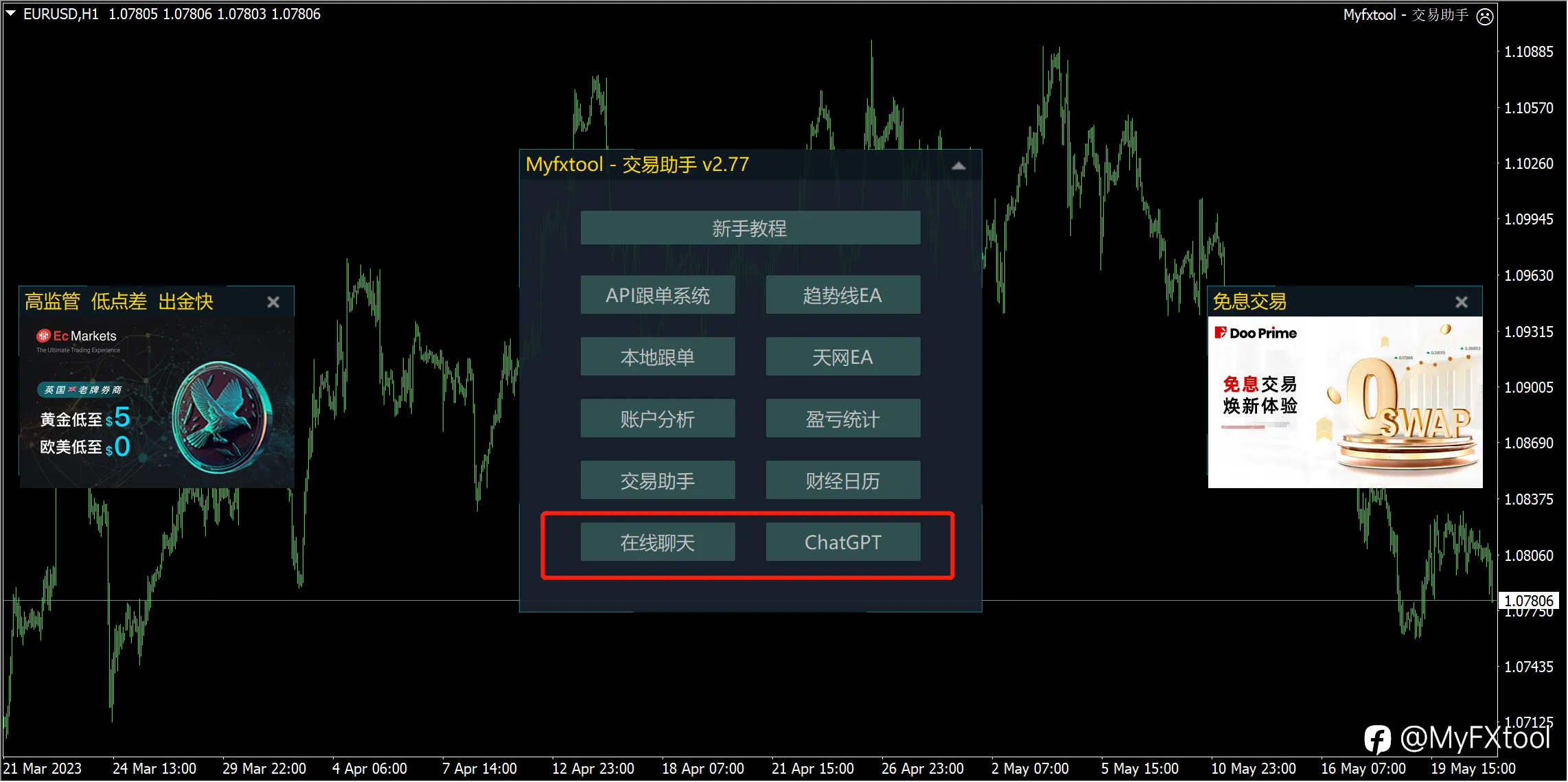Image resolution: width=1568 pixels, height=782 pixels.
Task: Click the 12 Apr 23:00 time label
Action: (x=593, y=768)
